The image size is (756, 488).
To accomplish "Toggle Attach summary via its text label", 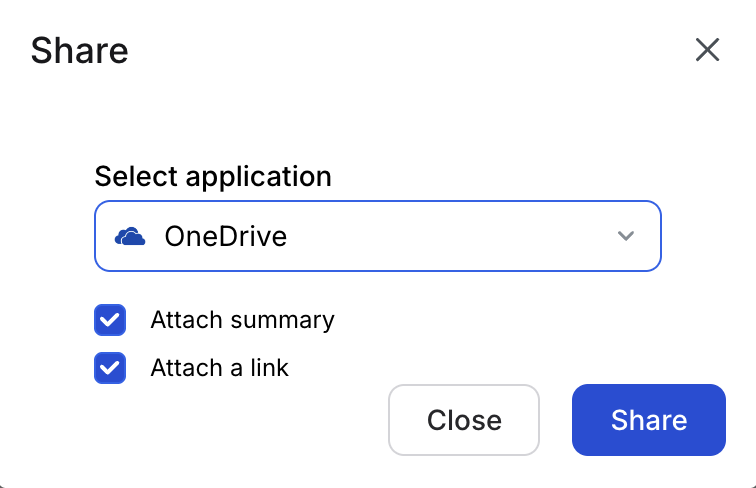I will click(x=242, y=320).
